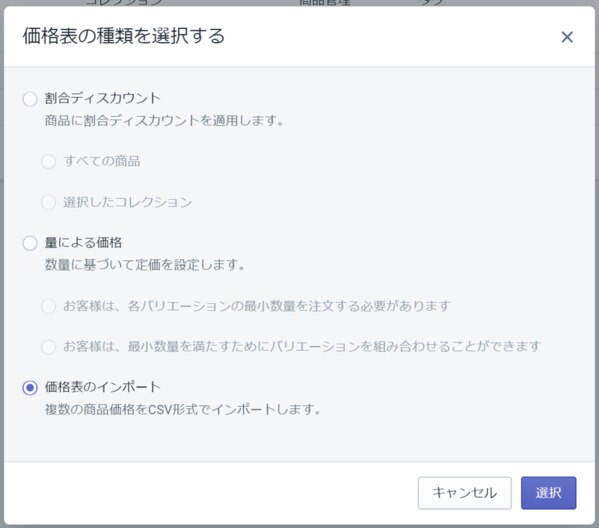
Task: Confirm with the blue 選択 button
Action: pyautogui.click(x=549, y=492)
